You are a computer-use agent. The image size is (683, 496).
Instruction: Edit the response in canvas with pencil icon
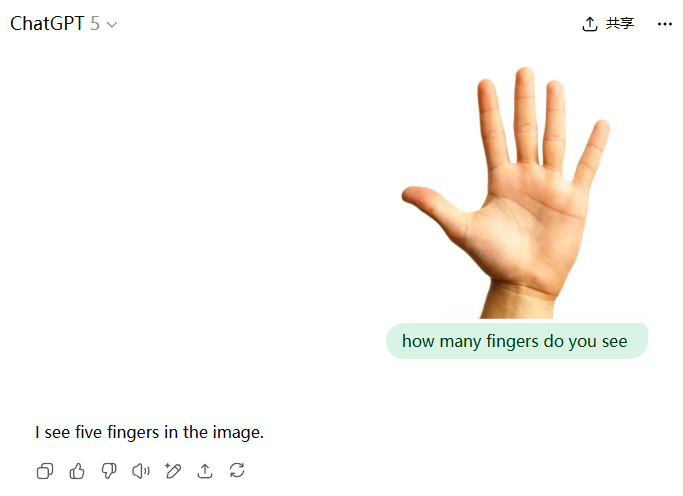173,471
